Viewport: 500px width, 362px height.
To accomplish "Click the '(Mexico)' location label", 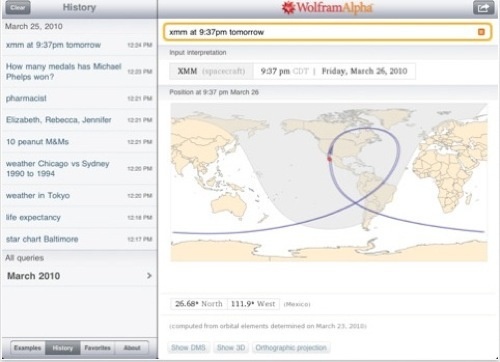I will tap(297, 304).
